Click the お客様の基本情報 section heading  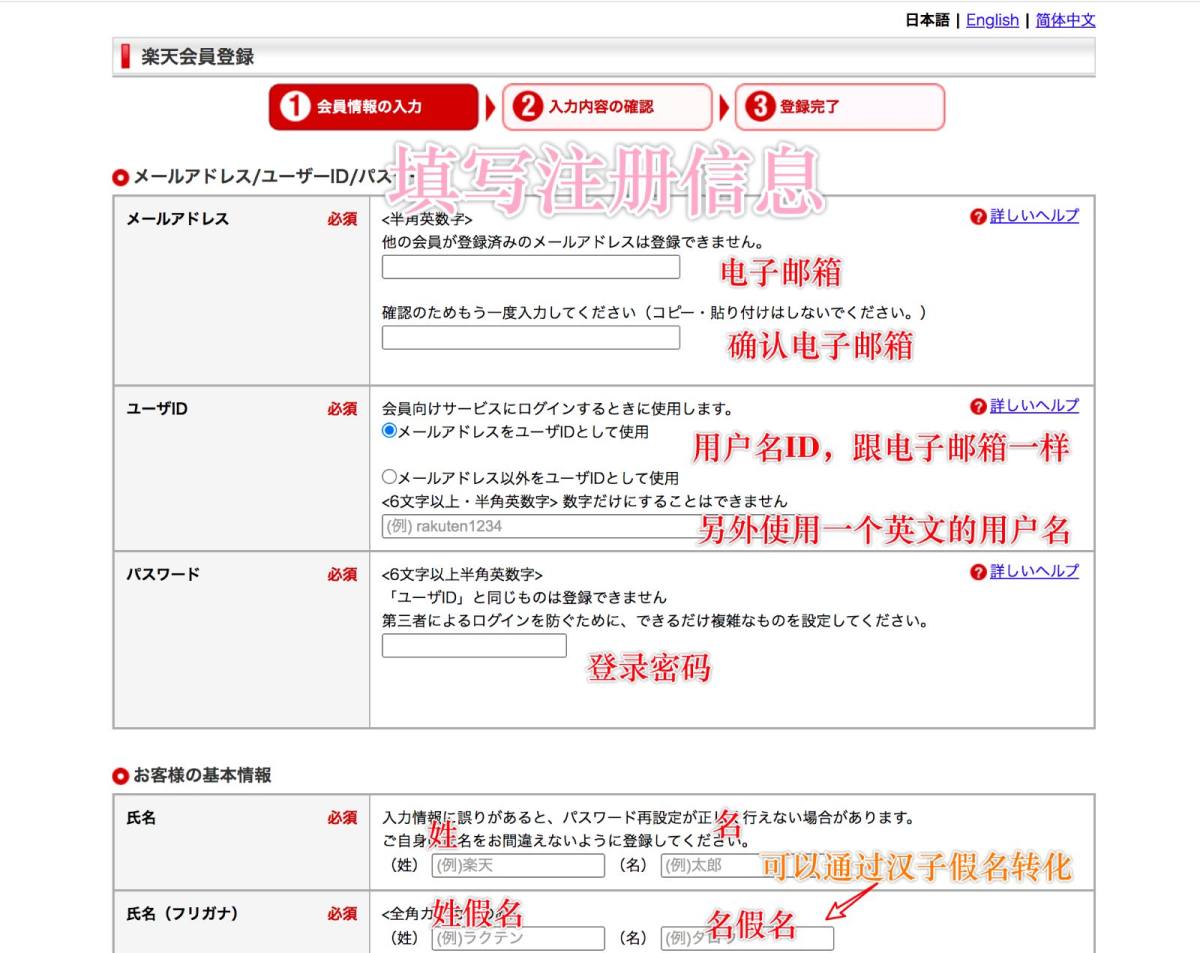click(x=202, y=775)
